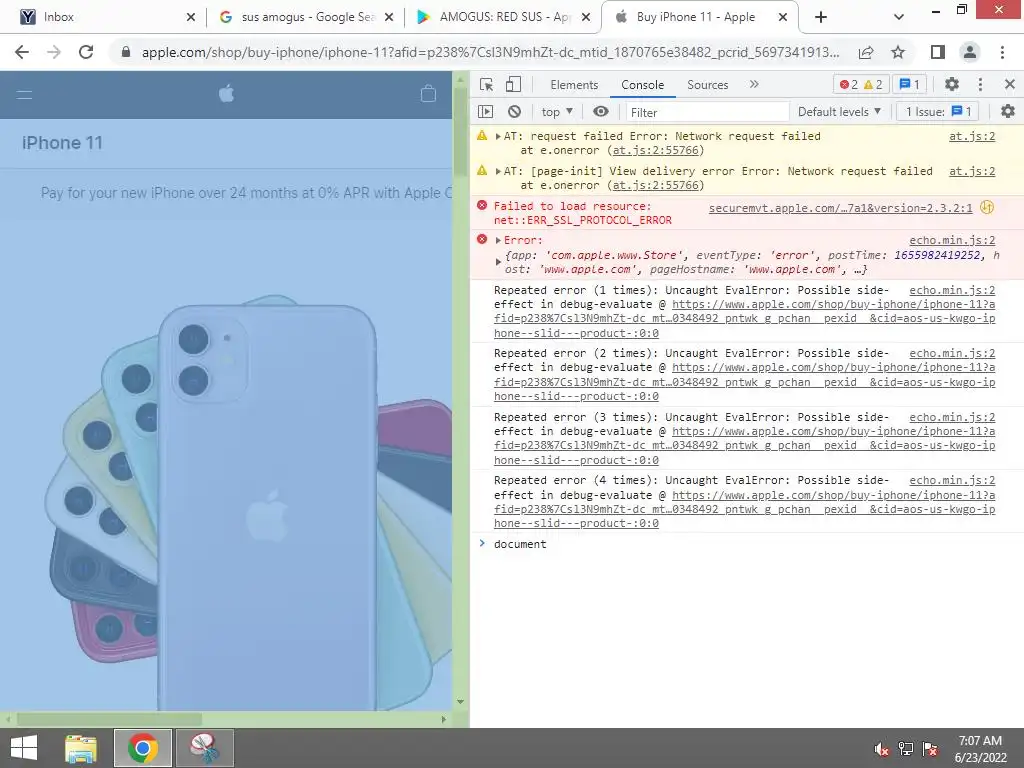Image resolution: width=1024 pixels, height=768 pixels.
Task: Share this page icon
Action: pos(866,52)
